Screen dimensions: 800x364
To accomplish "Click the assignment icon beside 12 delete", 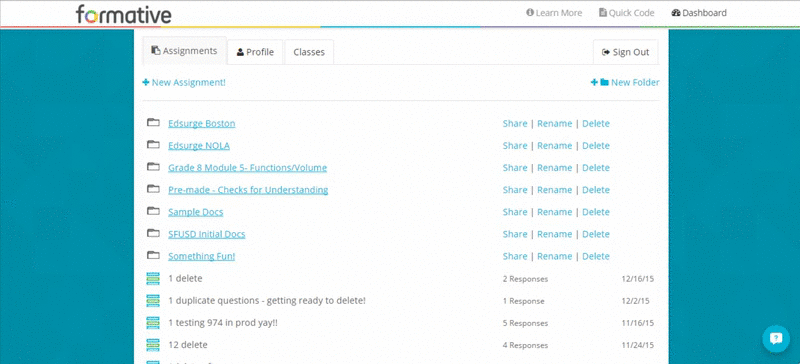I will pos(153,345).
